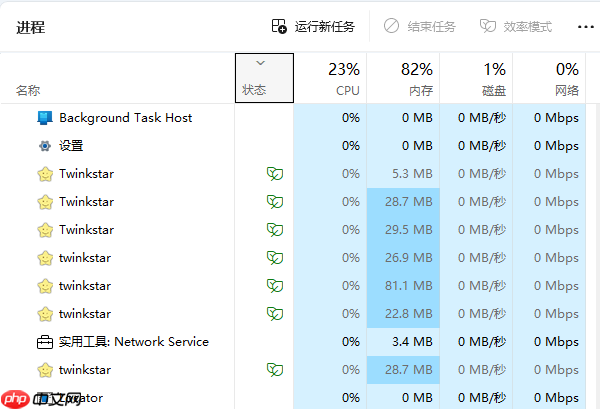Click the Background Task Host process icon
Image resolution: width=600 pixels, height=409 pixels.
45,118
